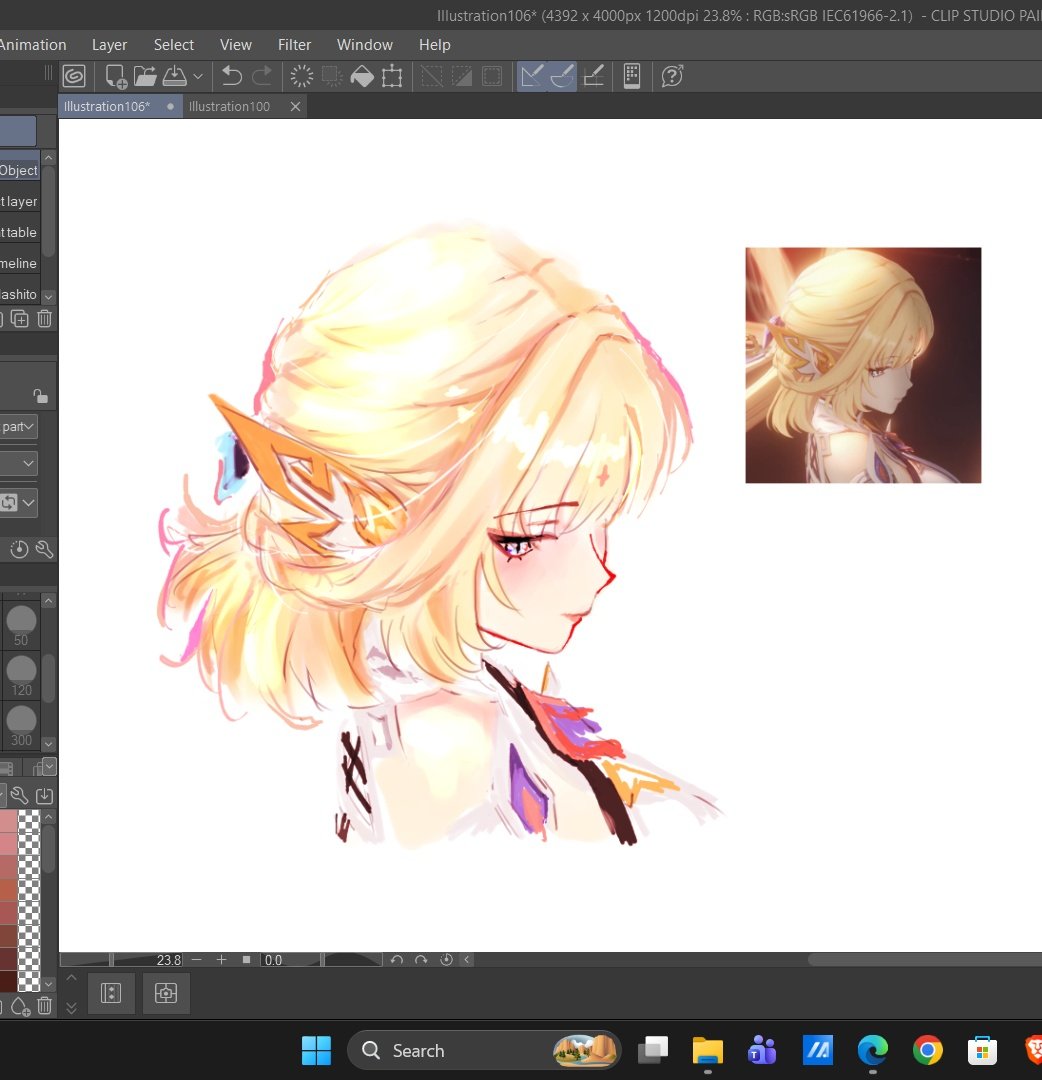Switch to the Illustration100 tab
This screenshot has width=1042, height=1080.
(229, 106)
